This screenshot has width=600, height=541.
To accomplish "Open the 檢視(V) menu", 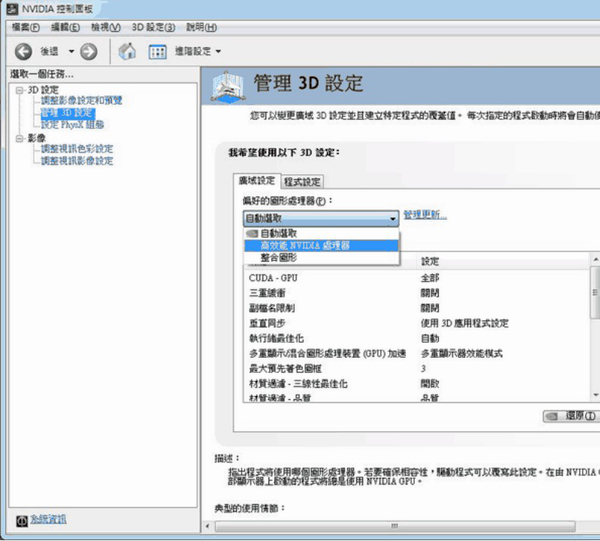I will tap(106, 27).
